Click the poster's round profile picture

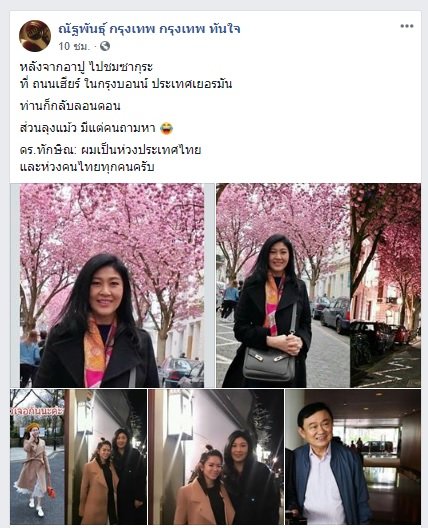click(x=35, y=36)
